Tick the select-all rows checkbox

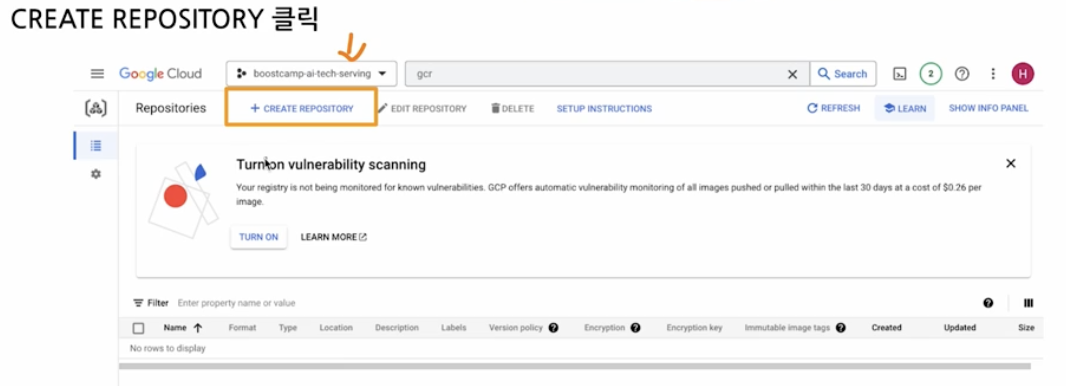coord(139,328)
